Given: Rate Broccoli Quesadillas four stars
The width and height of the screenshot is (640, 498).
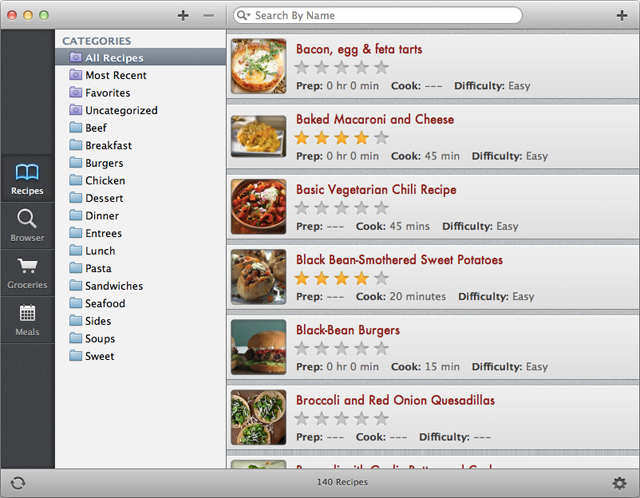Looking at the screenshot, I should click(x=361, y=418).
